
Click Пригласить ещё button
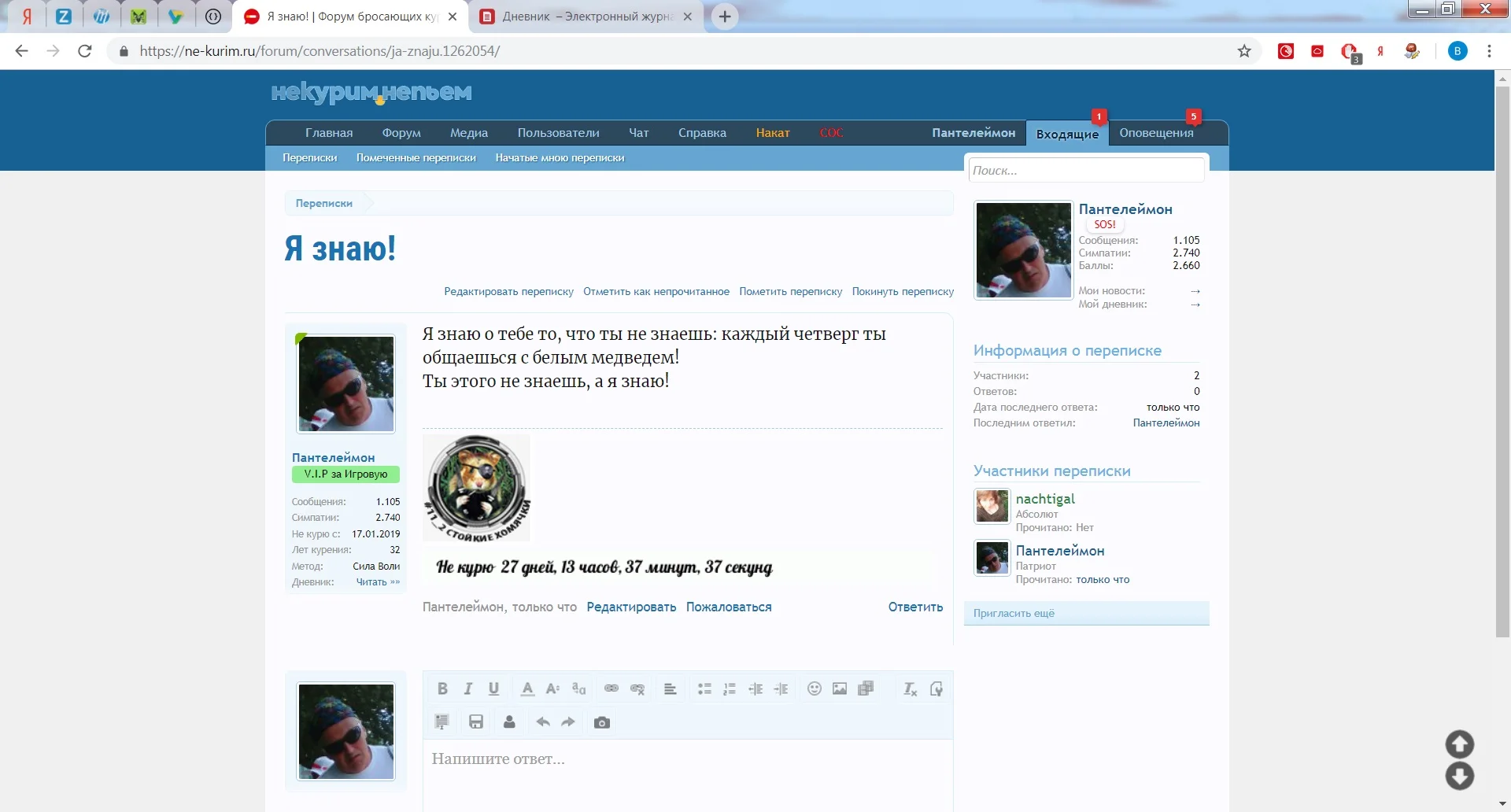1086,613
